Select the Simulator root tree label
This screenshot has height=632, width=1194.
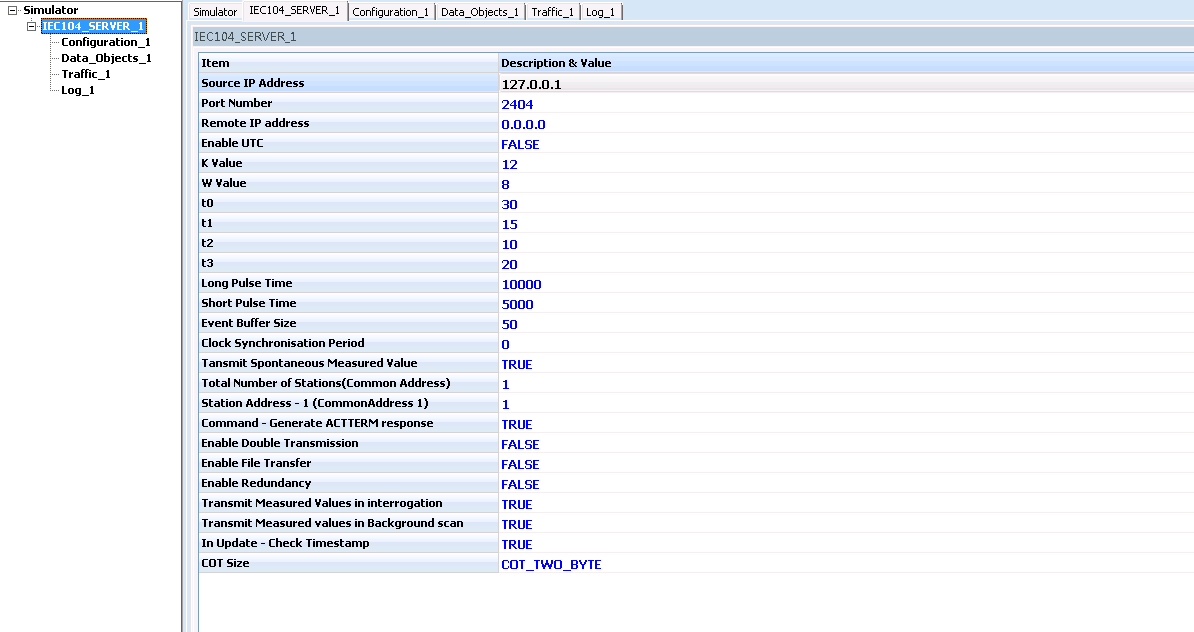coord(50,11)
